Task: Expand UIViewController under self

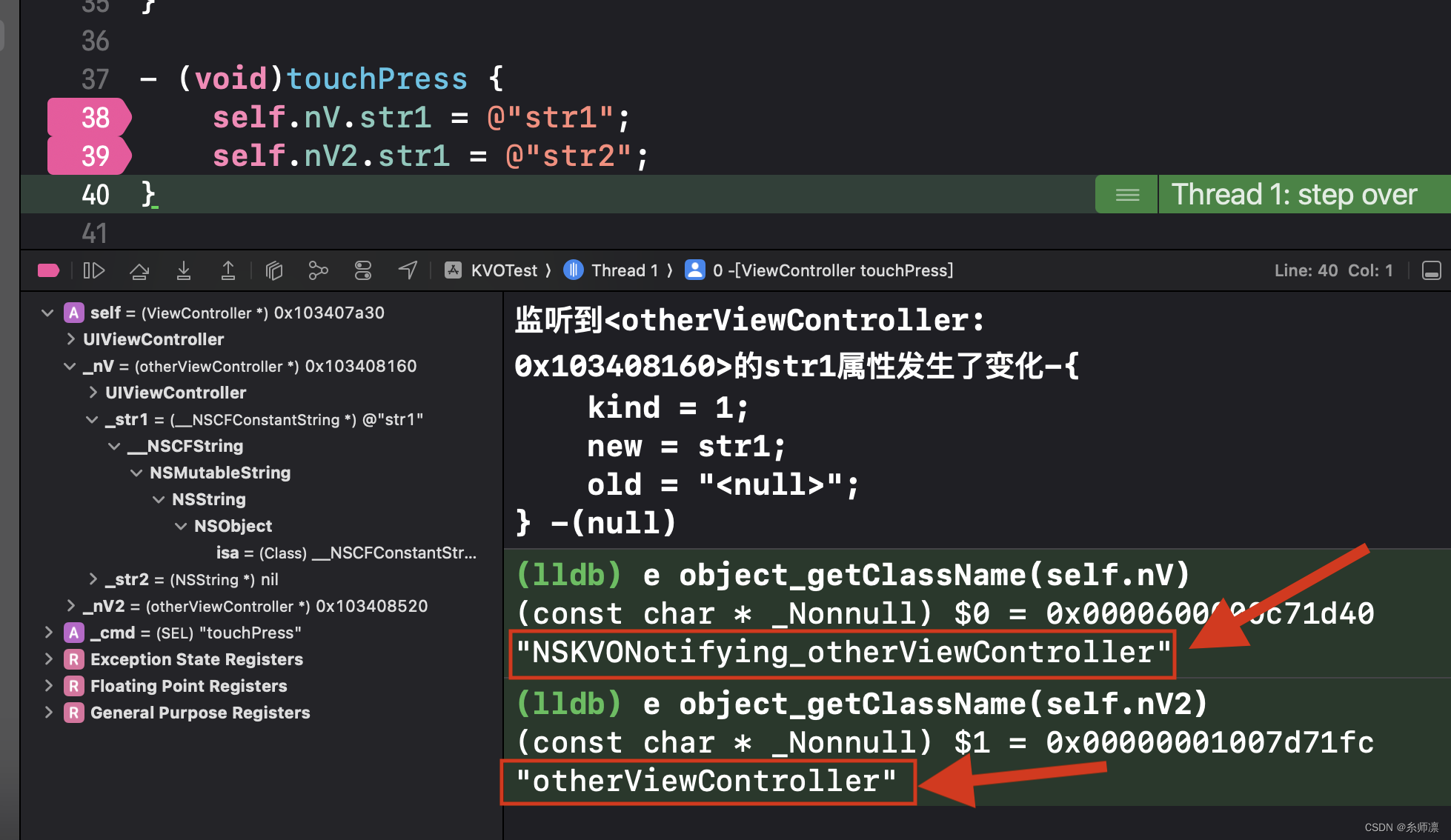Action: [70, 339]
